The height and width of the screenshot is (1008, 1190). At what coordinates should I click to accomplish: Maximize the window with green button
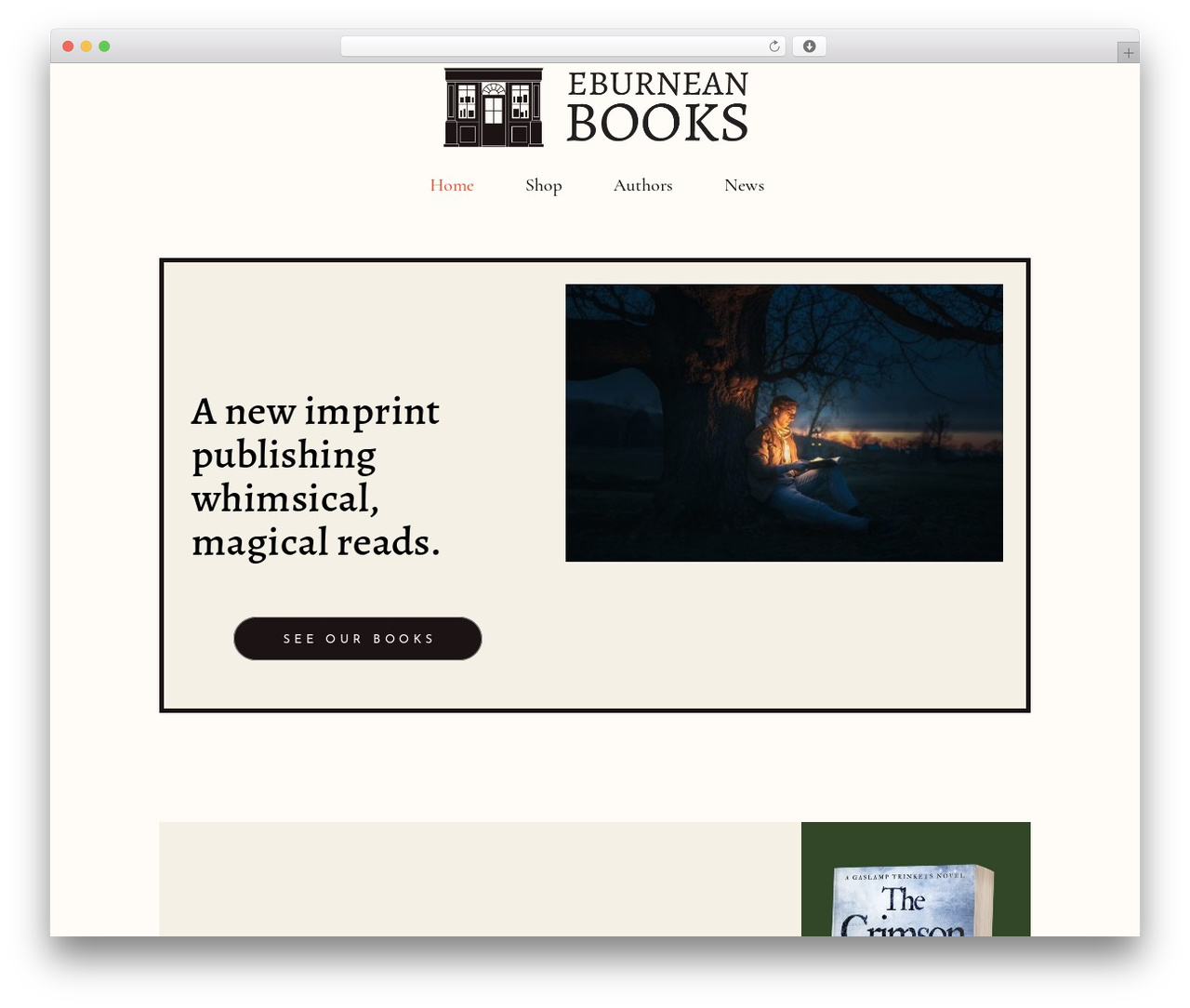[104, 46]
